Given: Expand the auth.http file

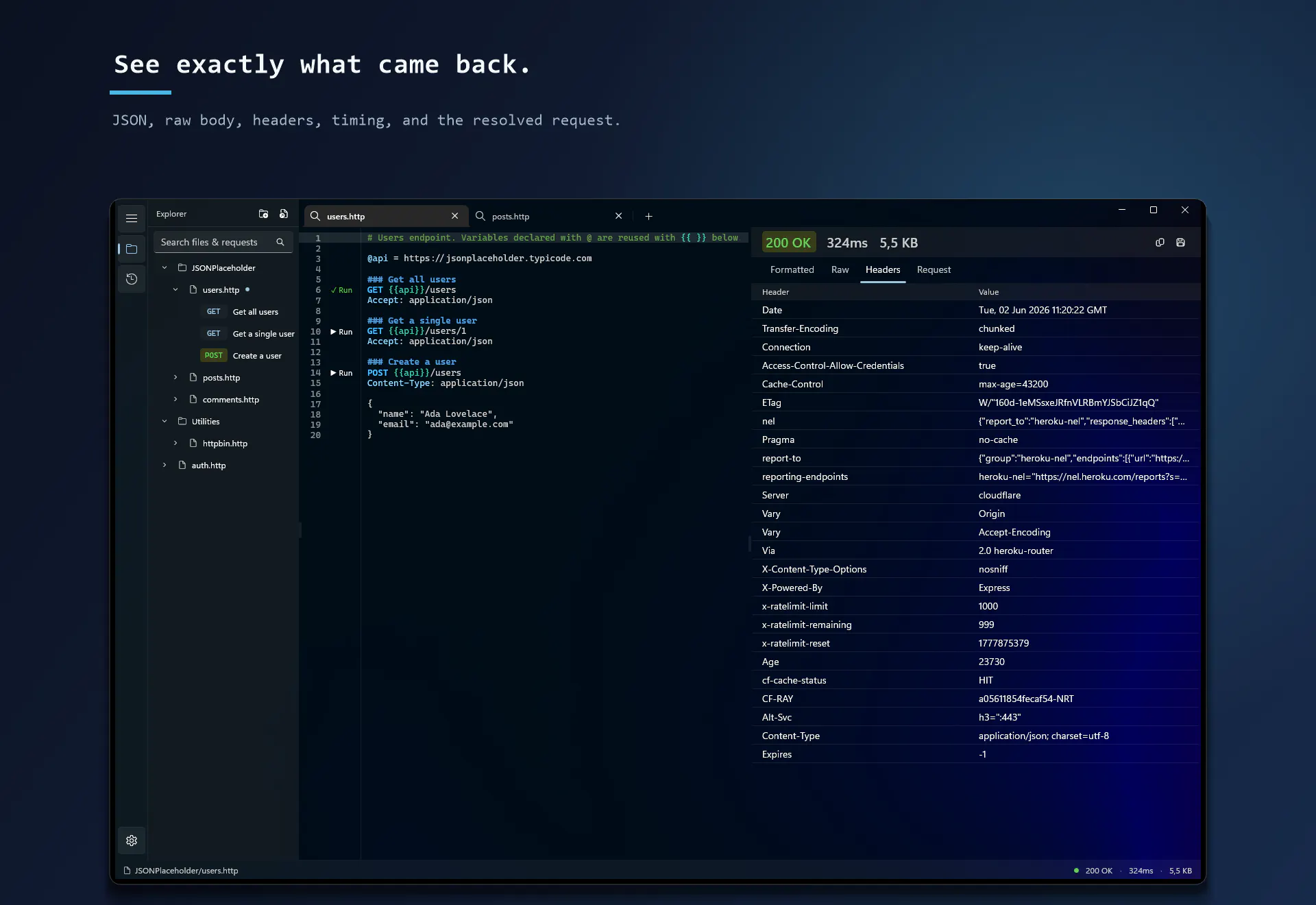Looking at the screenshot, I should 164,466.
